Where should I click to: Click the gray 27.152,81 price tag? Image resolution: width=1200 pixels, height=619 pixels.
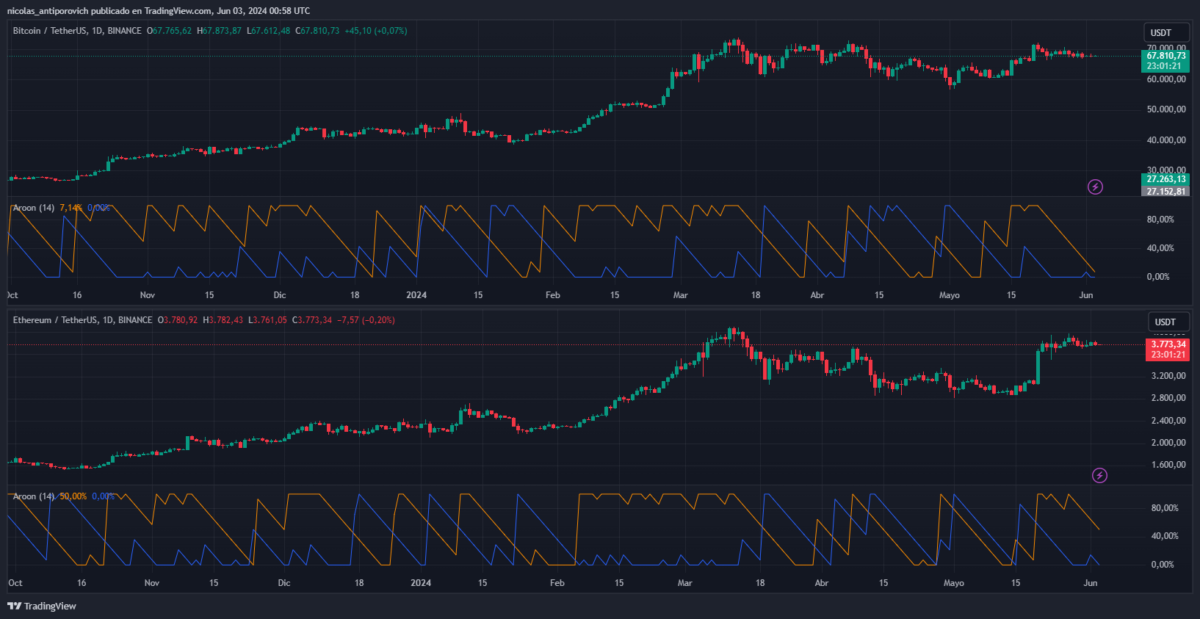click(1166, 191)
